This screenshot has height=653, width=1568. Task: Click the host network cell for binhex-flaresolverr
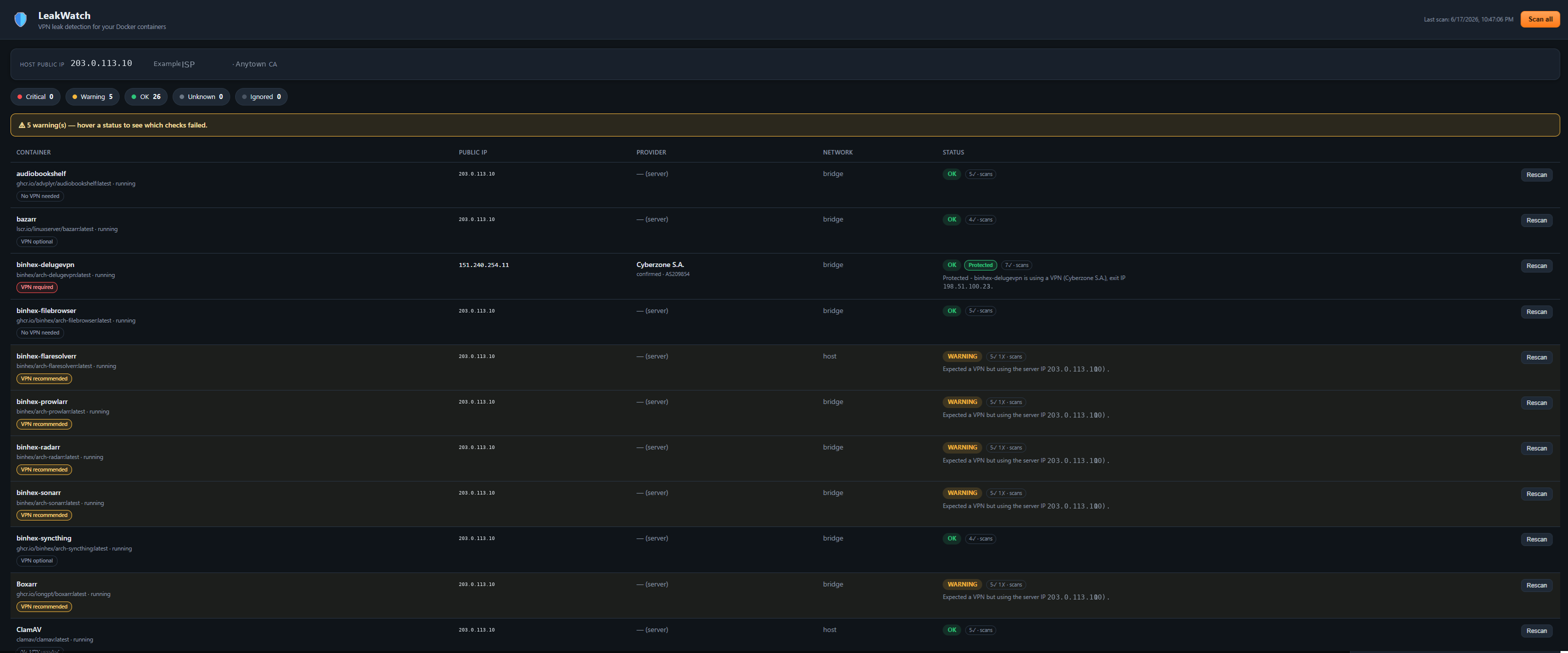click(x=829, y=356)
